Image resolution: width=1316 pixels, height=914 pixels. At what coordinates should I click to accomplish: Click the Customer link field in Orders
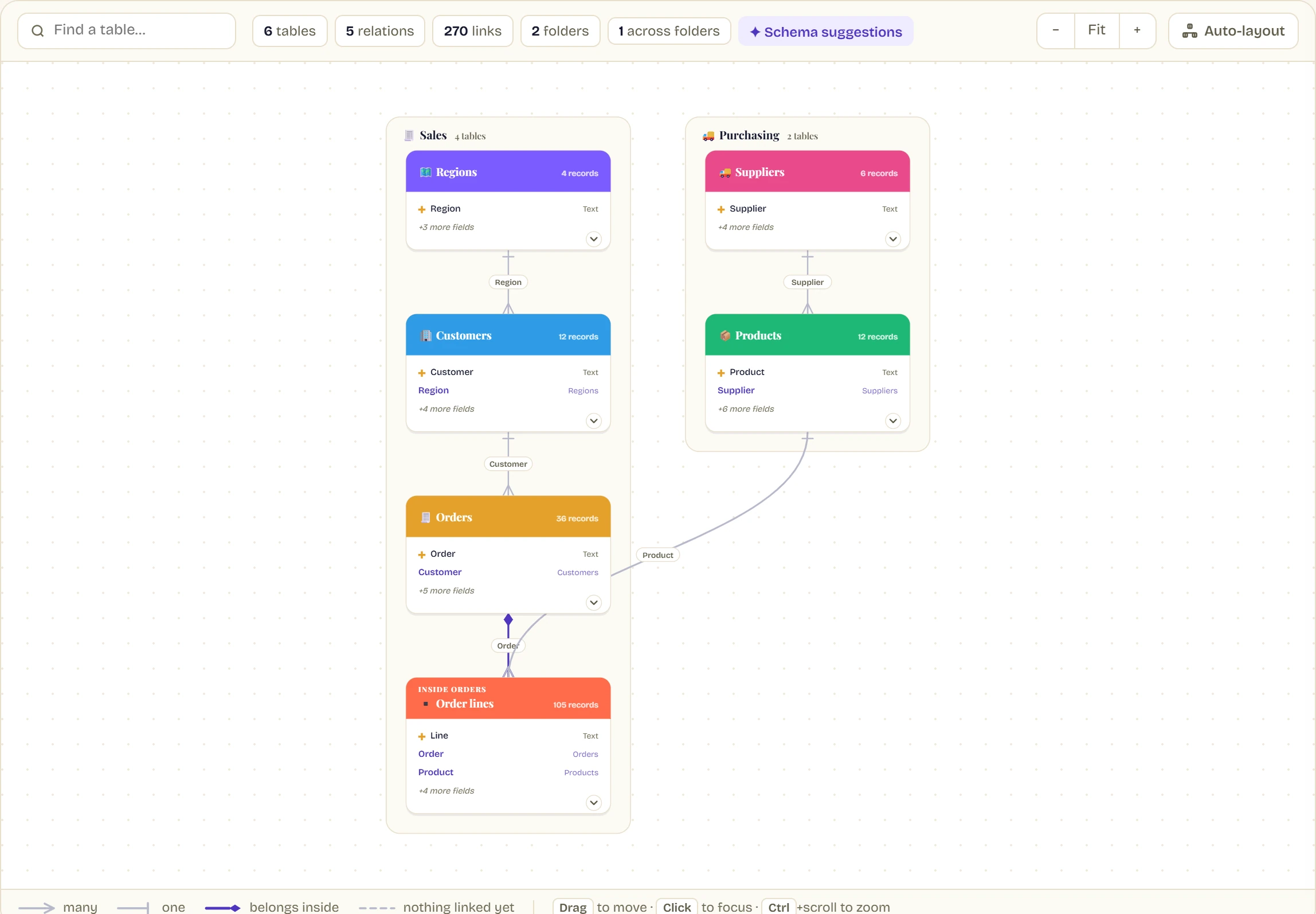pyautogui.click(x=508, y=572)
